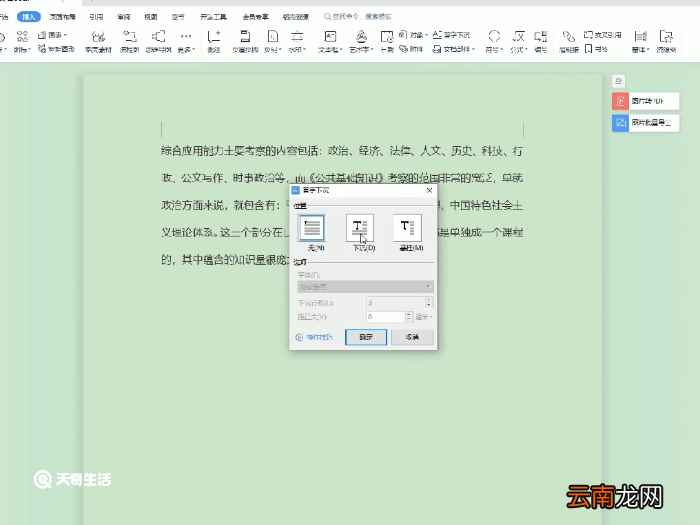Insert an Attachment (附件)
Image resolution: width=700 pixels, height=525 pixels.
411,49
